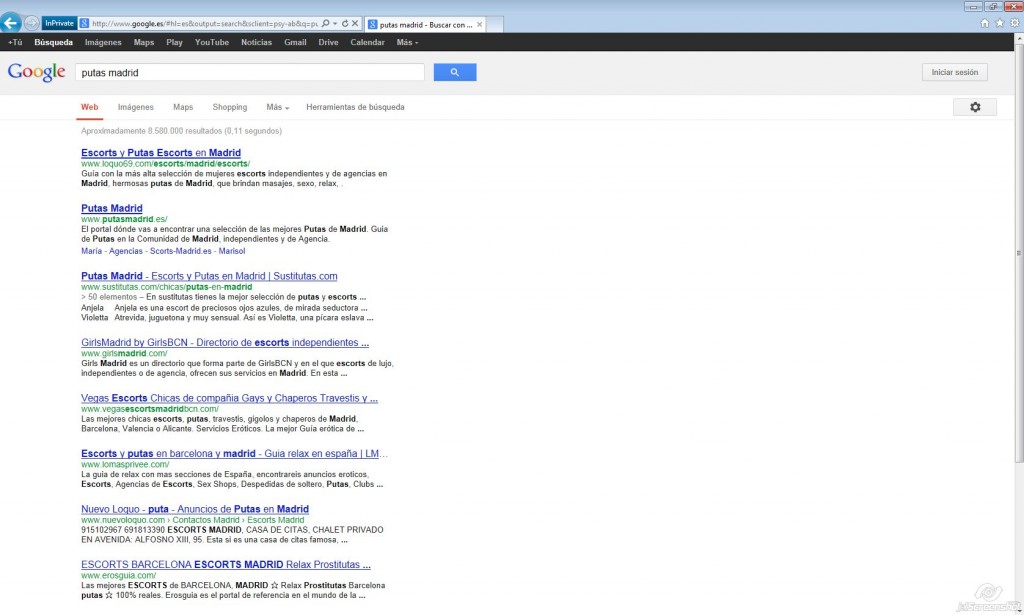Switch to the Shopping results tab
Viewport: 1024px width, 615px height.
tap(230, 107)
